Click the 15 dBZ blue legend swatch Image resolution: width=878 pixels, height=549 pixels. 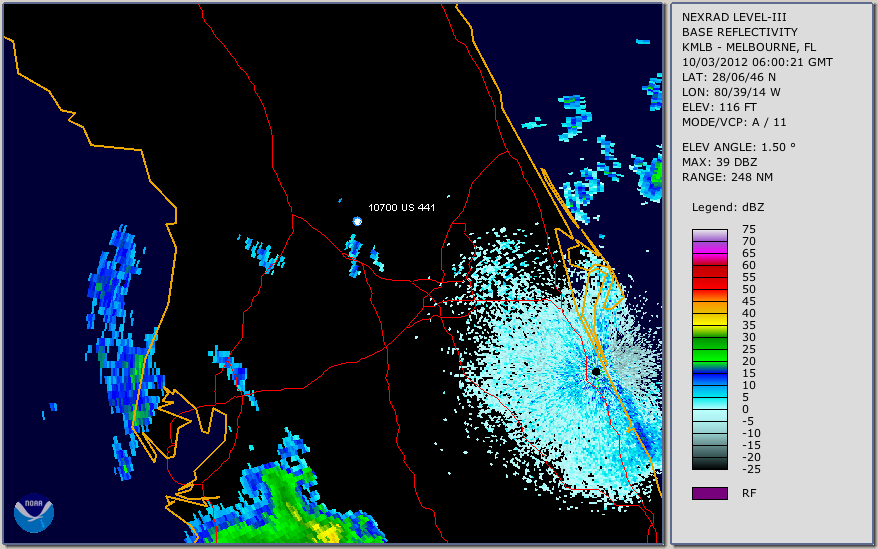(x=710, y=379)
